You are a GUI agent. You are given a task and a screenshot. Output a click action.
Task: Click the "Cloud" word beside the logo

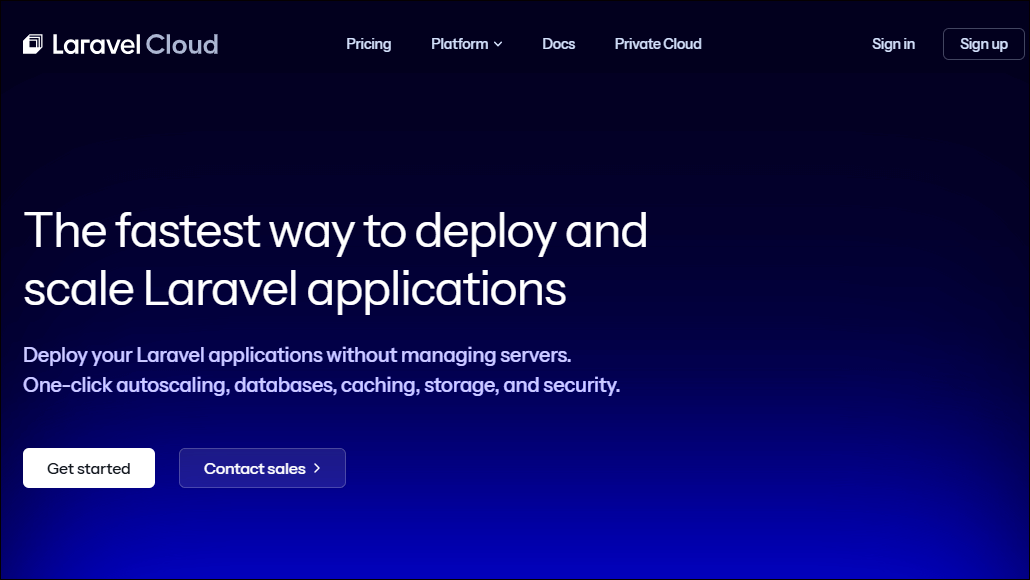tap(182, 44)
